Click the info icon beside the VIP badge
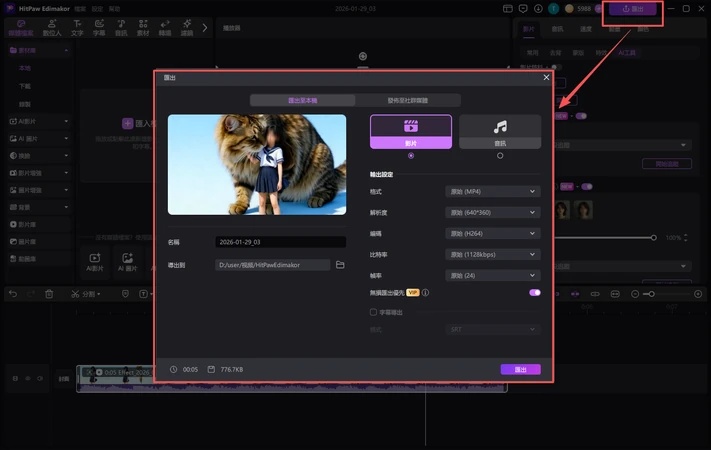 point(426,293)
